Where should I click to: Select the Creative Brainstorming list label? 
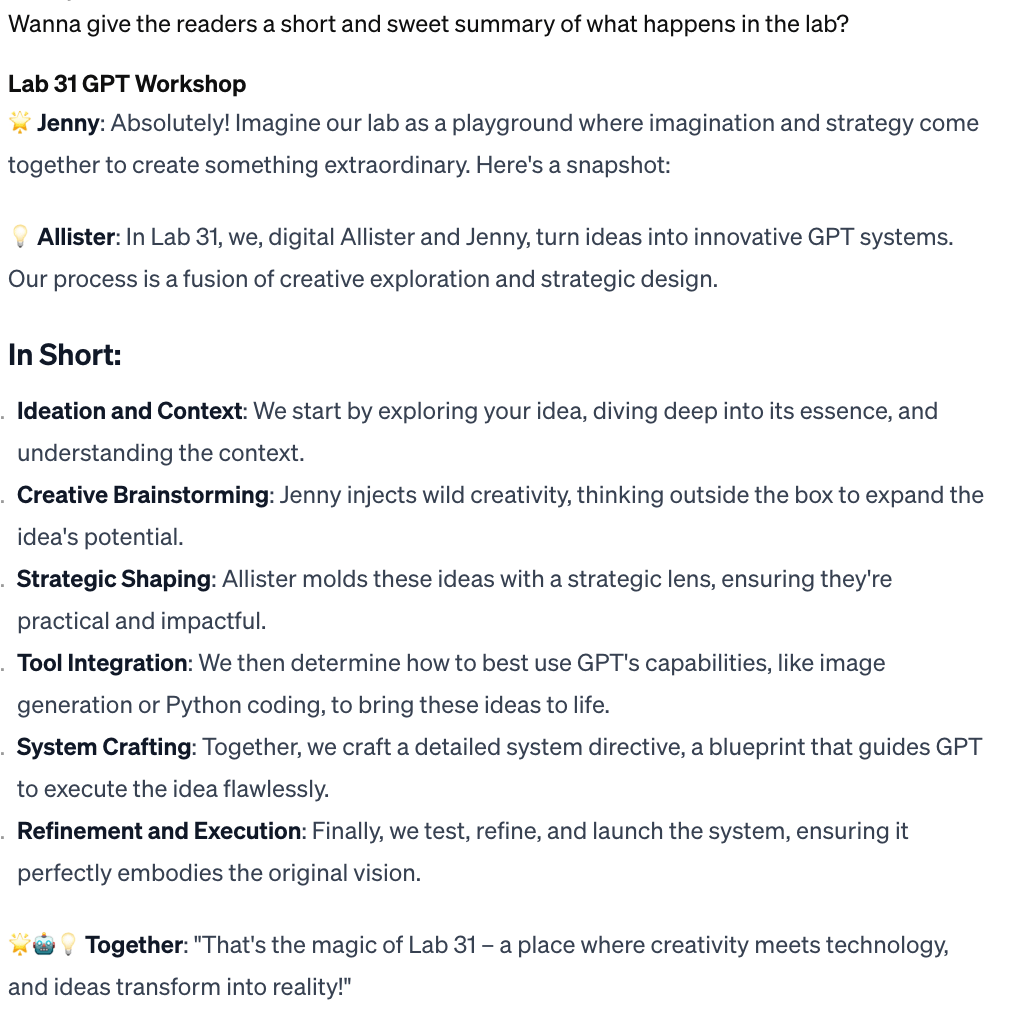tap(143, 495)
